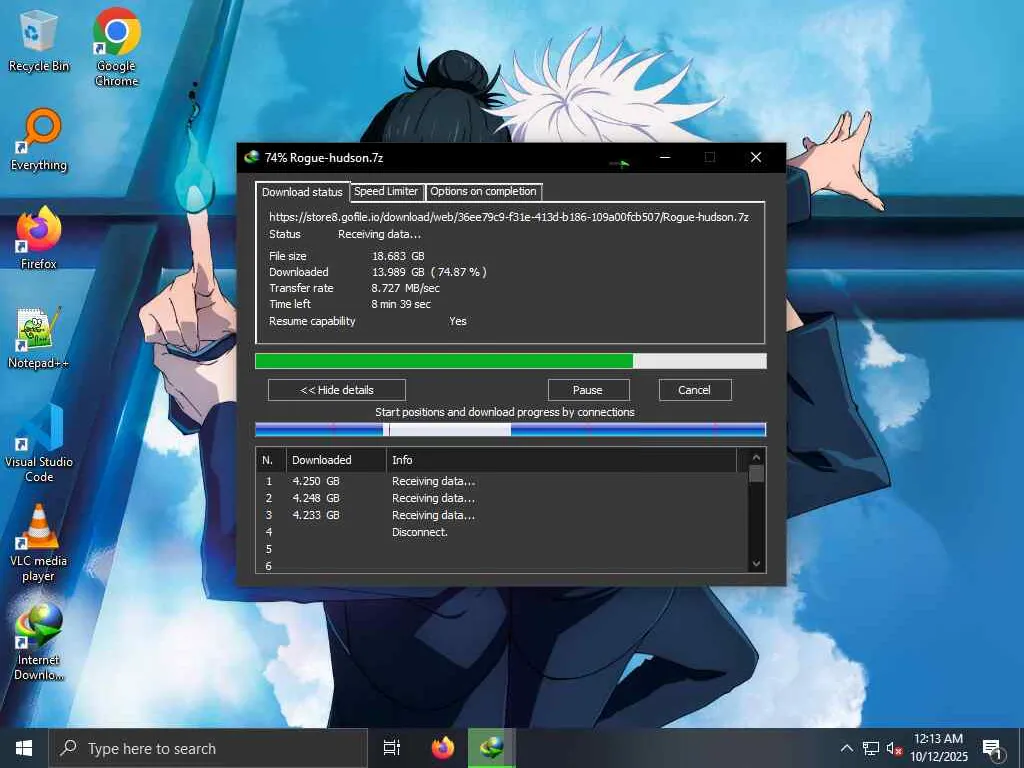Click the connections list scrollbar thumb

pyautogui.click(x=756, y=473)
